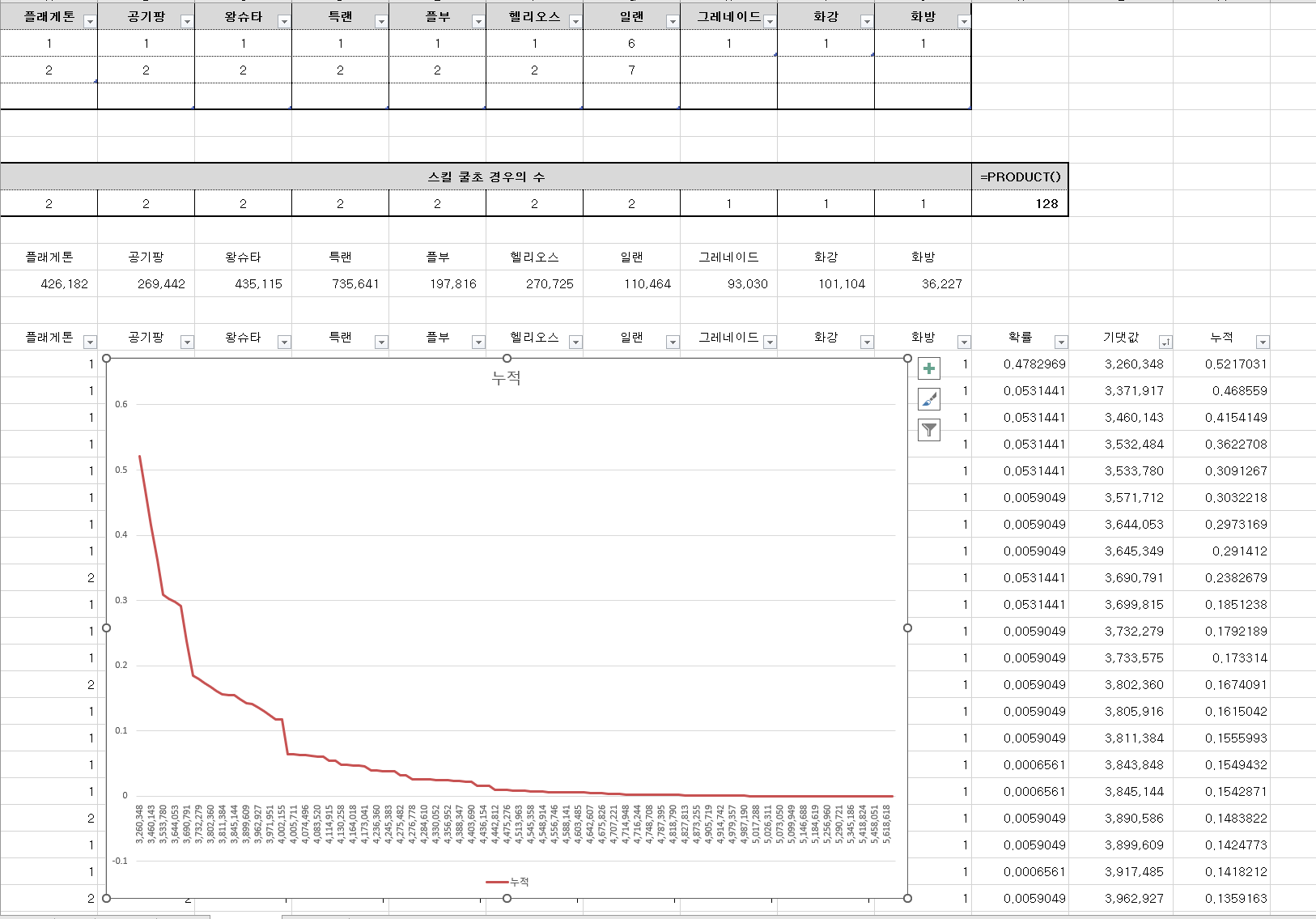1316x919 pixels.
Task: Open the Chart Filters funnel button
Action: 929,430
